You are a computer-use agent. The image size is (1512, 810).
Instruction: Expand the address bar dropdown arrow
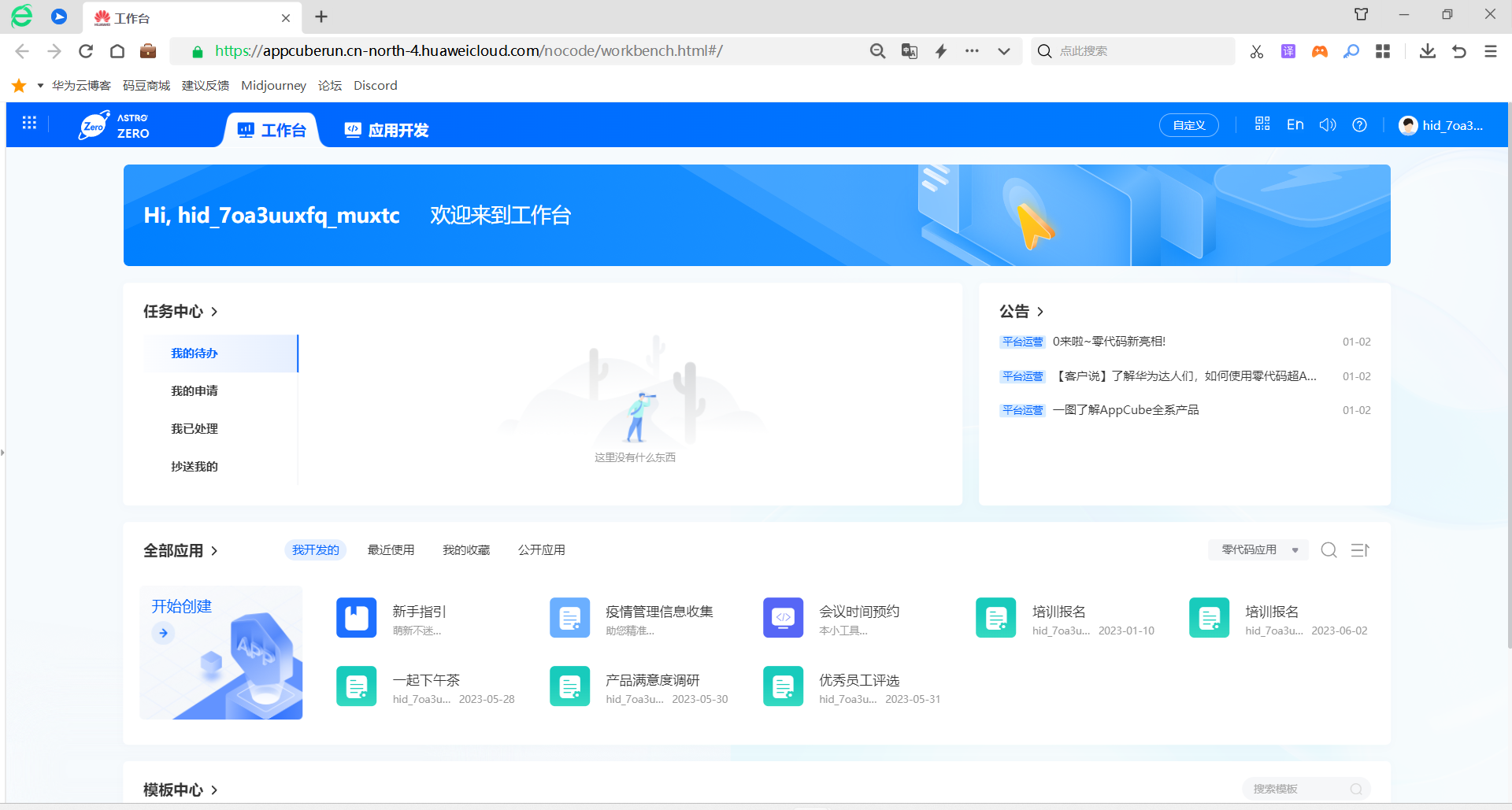tap(1004, 51)
